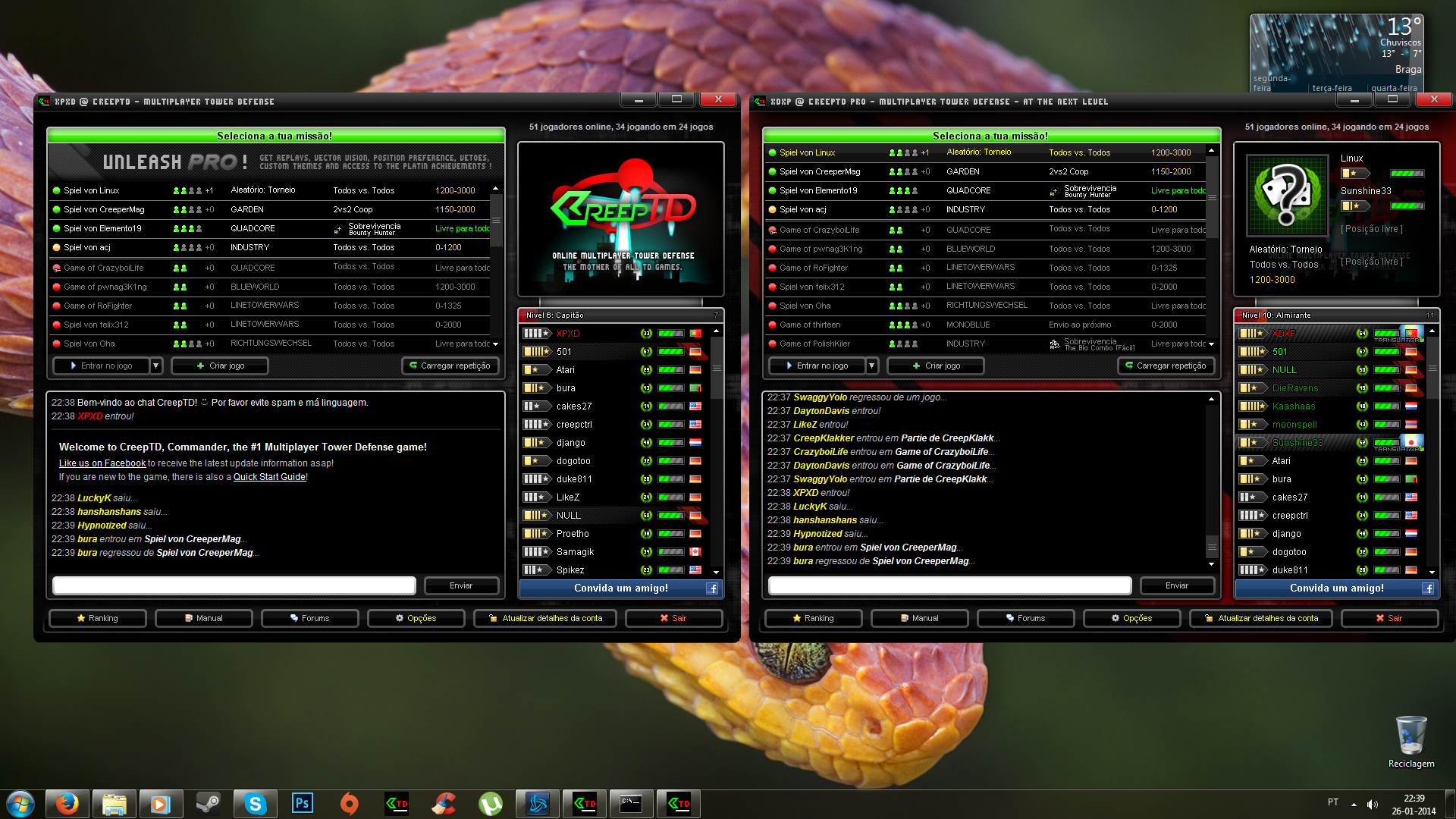Click Windows Start orb
Screen dimensions: 1456x819
[20, 804]
